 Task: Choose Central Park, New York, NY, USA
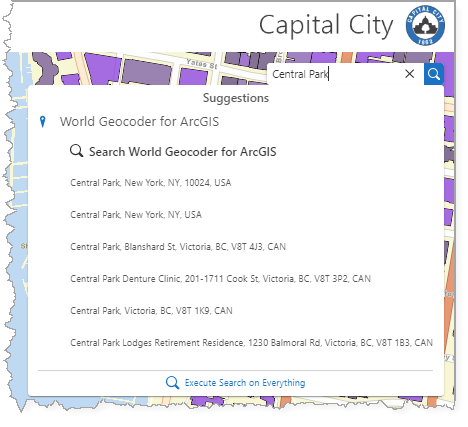(136, 215)
